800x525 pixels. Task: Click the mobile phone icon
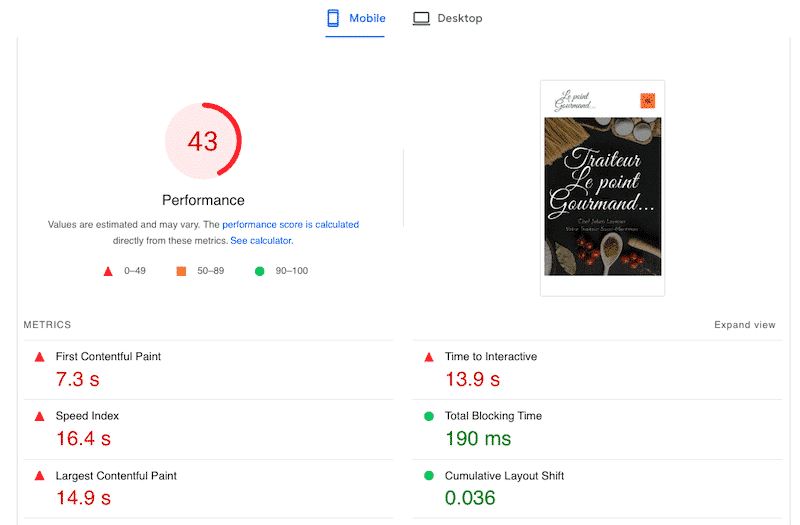point(333,18)
